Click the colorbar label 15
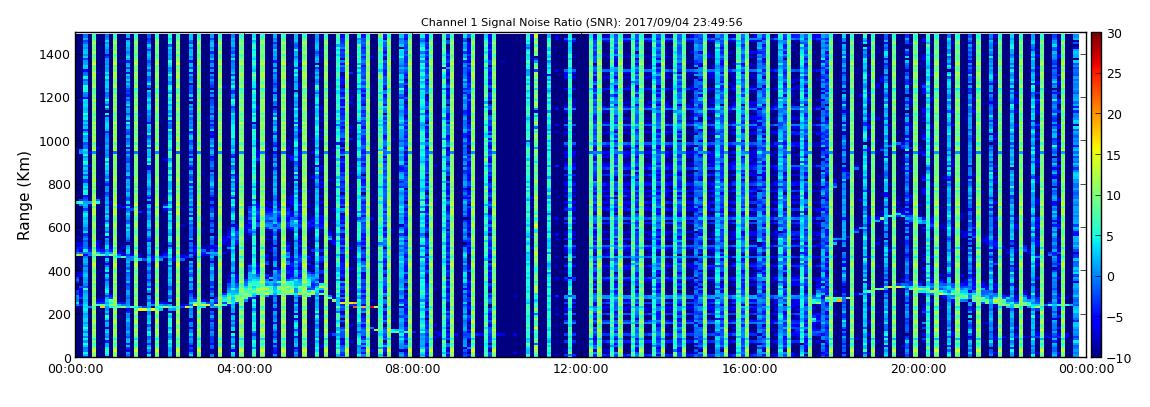This screenshot has height=407, width=1150. pos(1114,155)
